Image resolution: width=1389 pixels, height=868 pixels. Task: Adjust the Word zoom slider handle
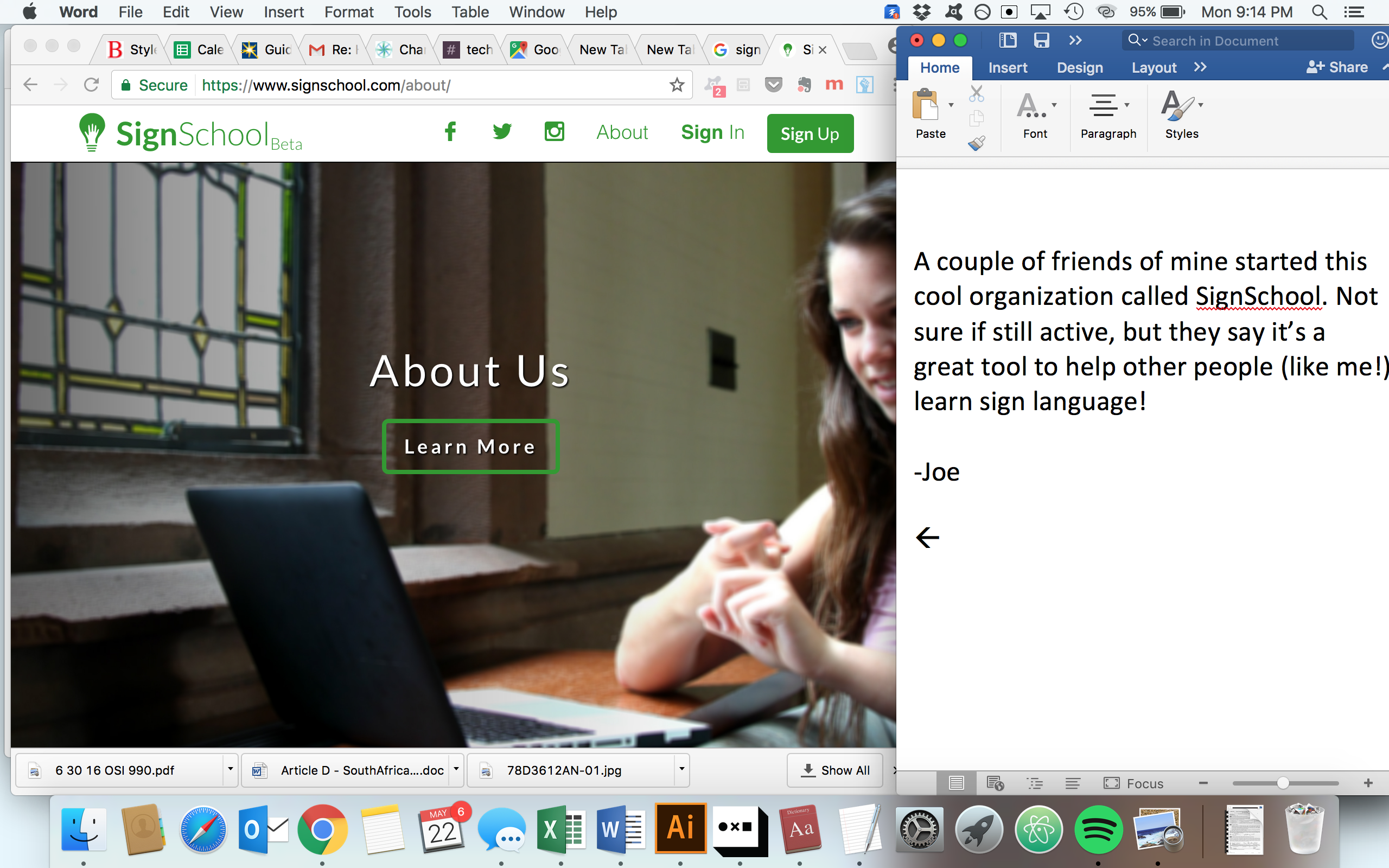click(1283, 783)
